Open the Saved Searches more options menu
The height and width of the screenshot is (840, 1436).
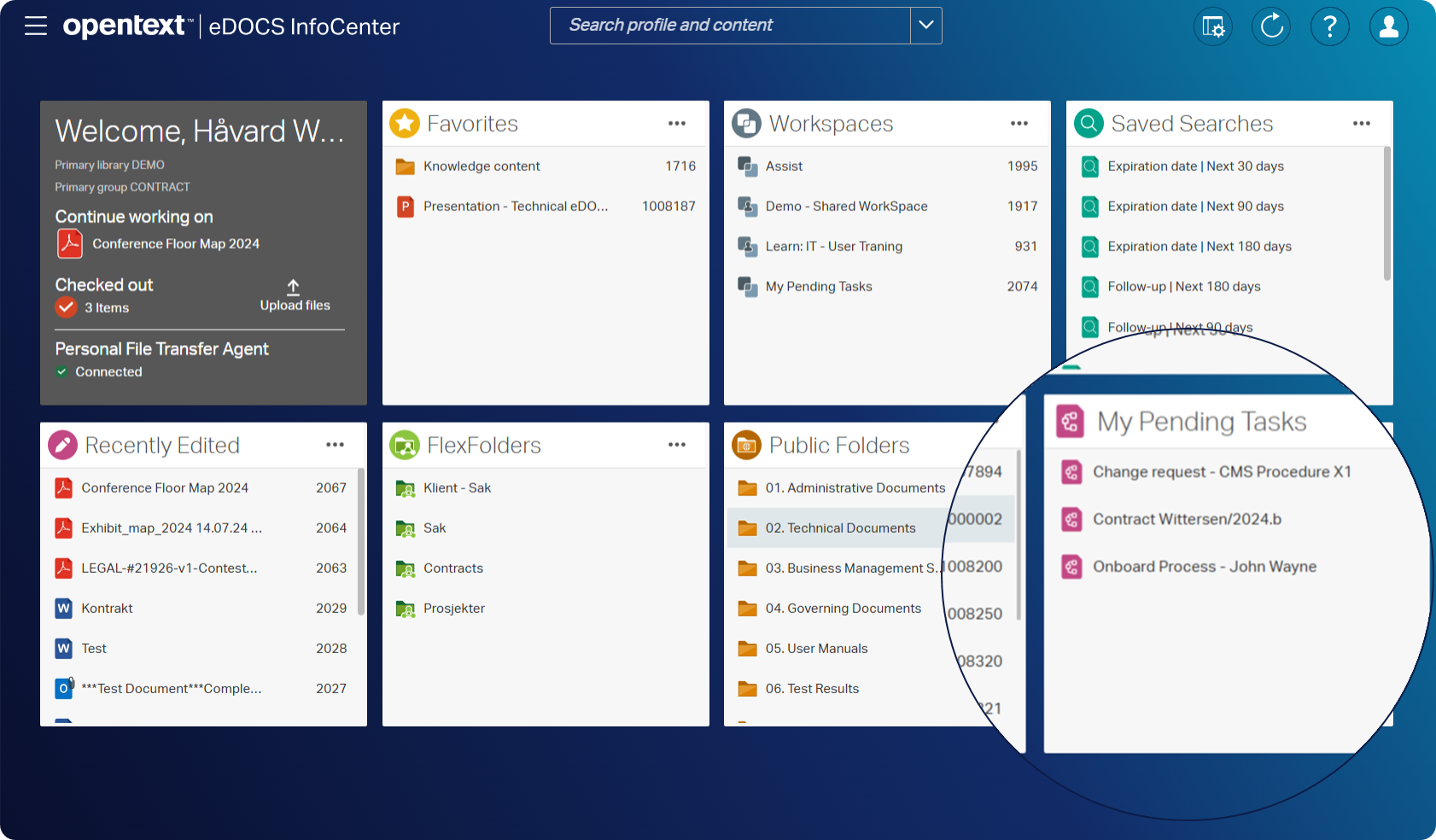point(1362,124)
